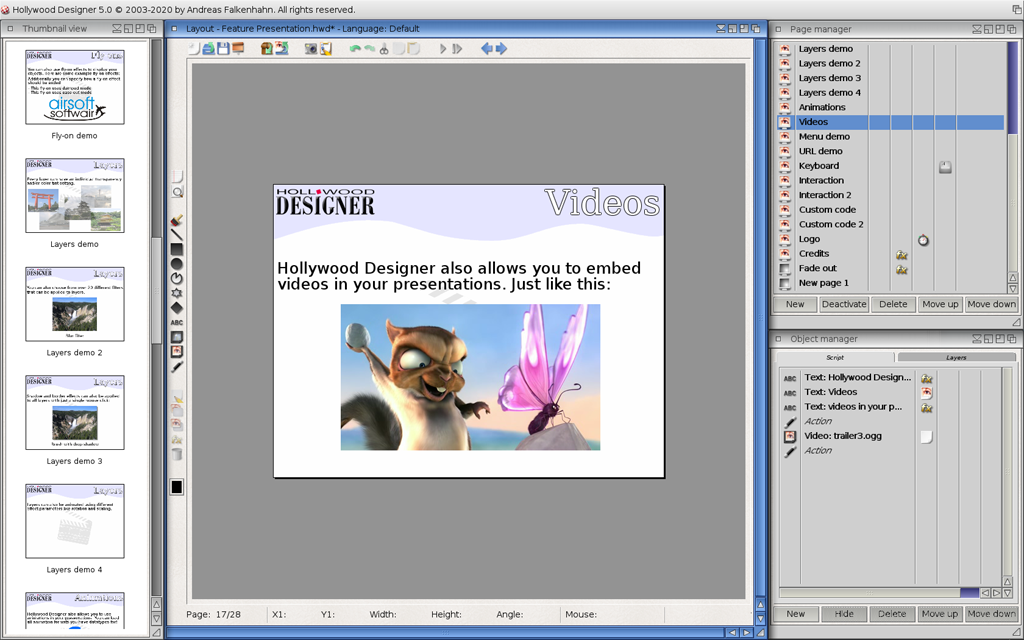Image resolution: width=1024 pixels, height=640 pixels.
Task: Click New button in Page manager
Action: 795,304
